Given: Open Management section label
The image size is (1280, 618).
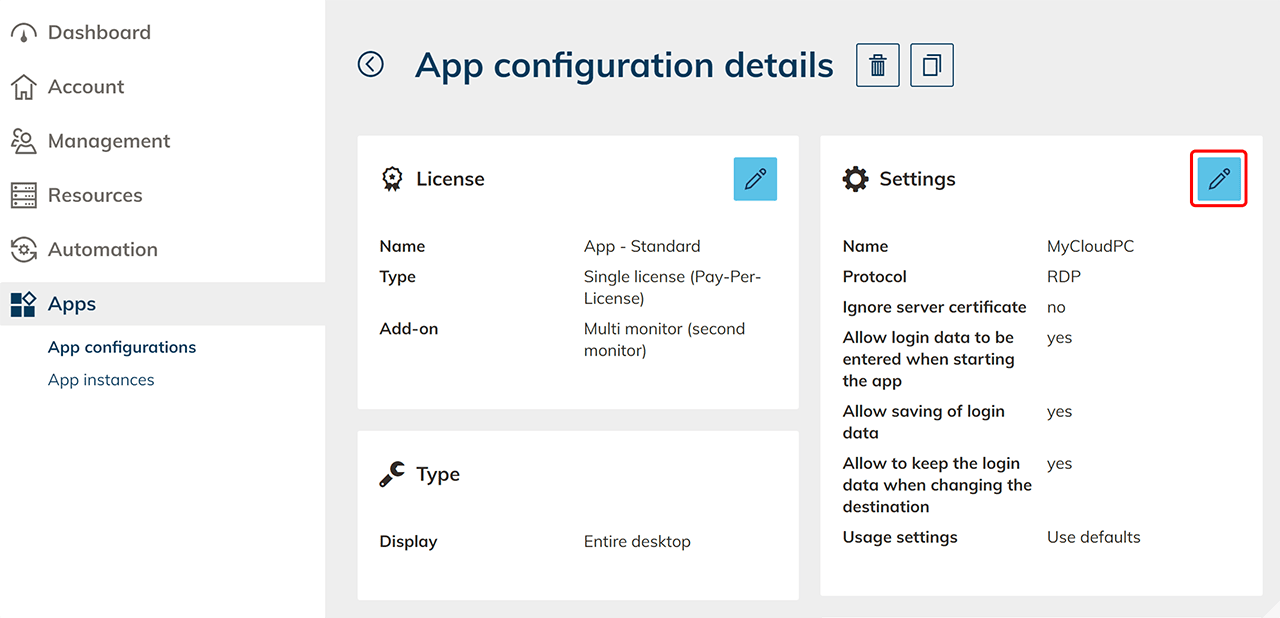Looking at the screenshot, I should [x=109, y=141].
